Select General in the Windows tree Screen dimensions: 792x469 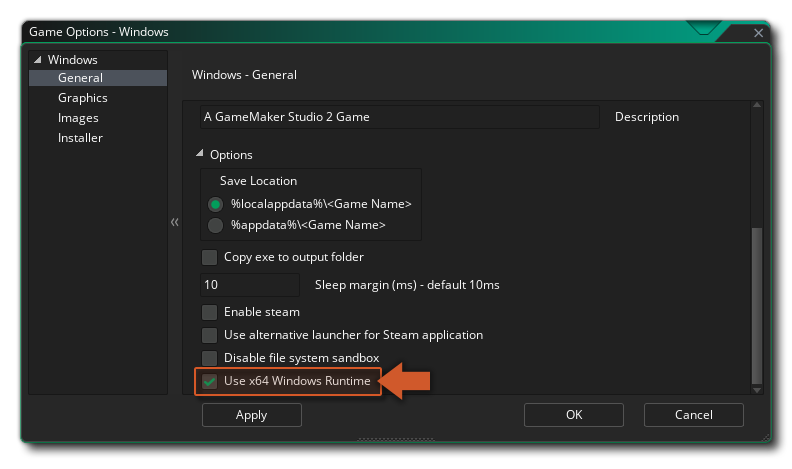click(x=98, y=78)
